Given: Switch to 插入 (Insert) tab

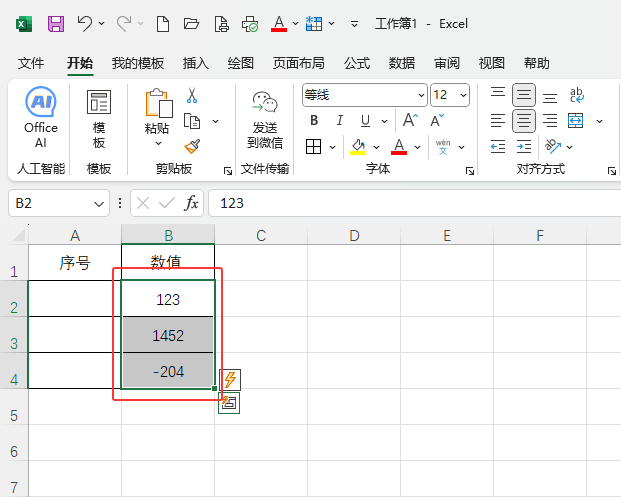Looking at the screenshot, I should click(196, 63).
